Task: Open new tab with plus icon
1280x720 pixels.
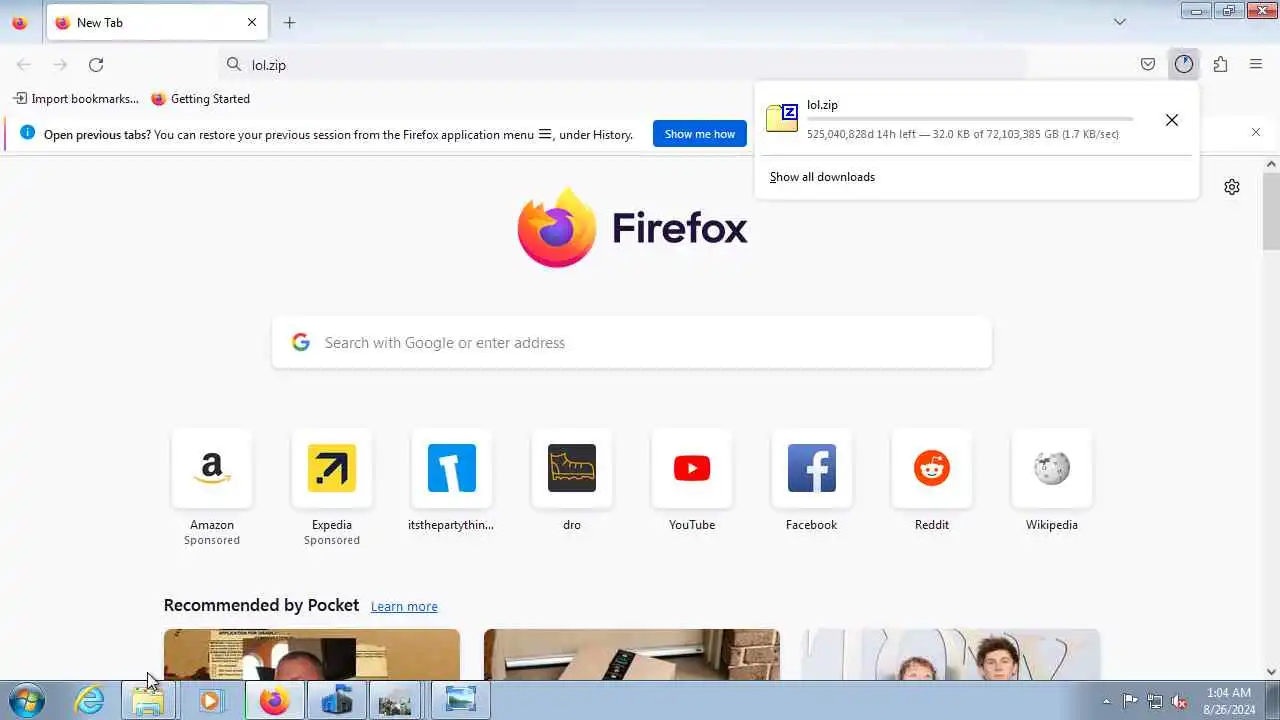Action: (289, 22)
